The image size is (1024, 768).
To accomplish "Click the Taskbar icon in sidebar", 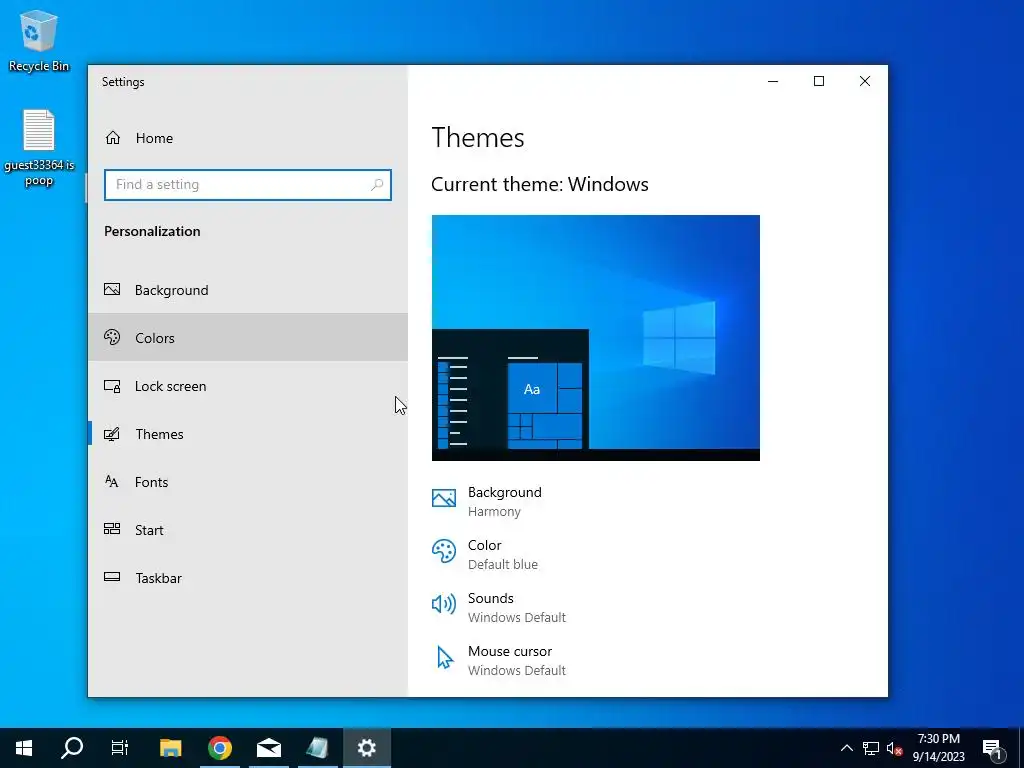I will point(112,577).
